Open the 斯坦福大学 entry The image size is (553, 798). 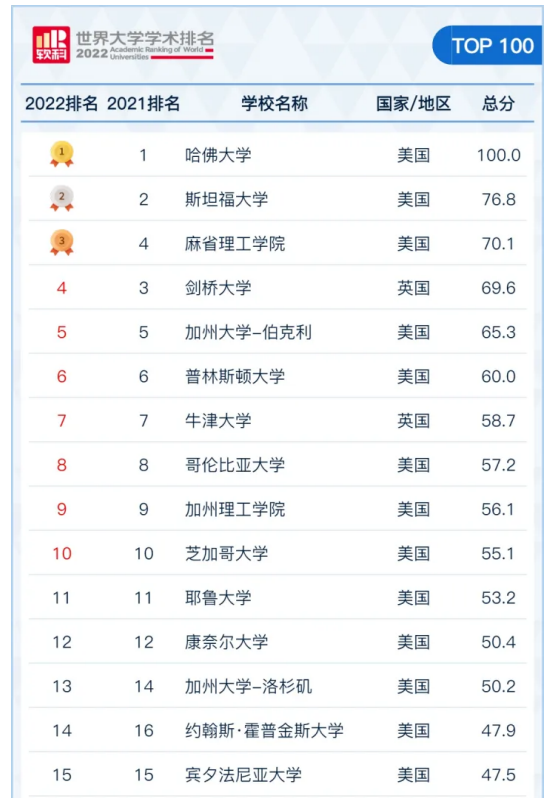pyautogui.click(x=226, y=199)
